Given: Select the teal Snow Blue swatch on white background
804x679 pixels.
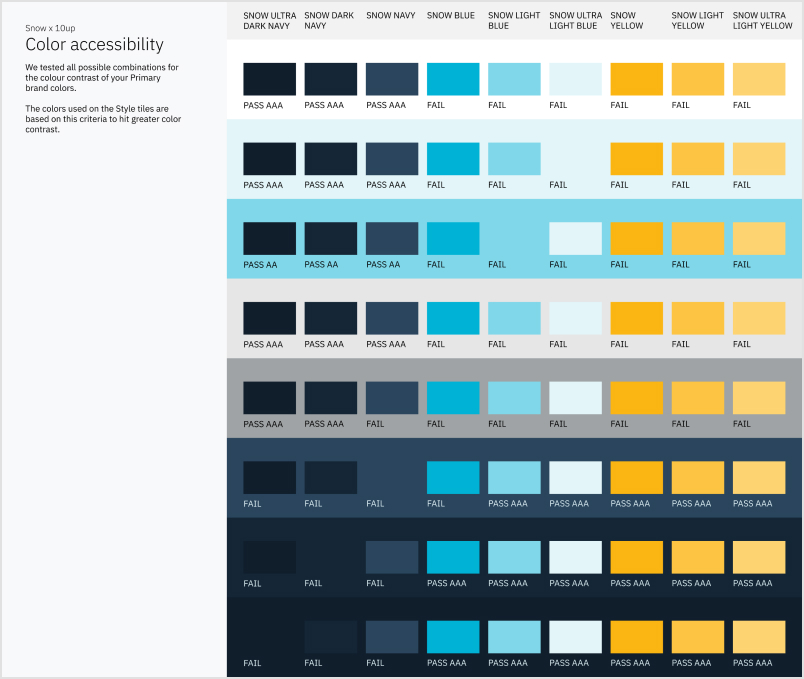Looking at the screenshot, I should coord(452,77).
